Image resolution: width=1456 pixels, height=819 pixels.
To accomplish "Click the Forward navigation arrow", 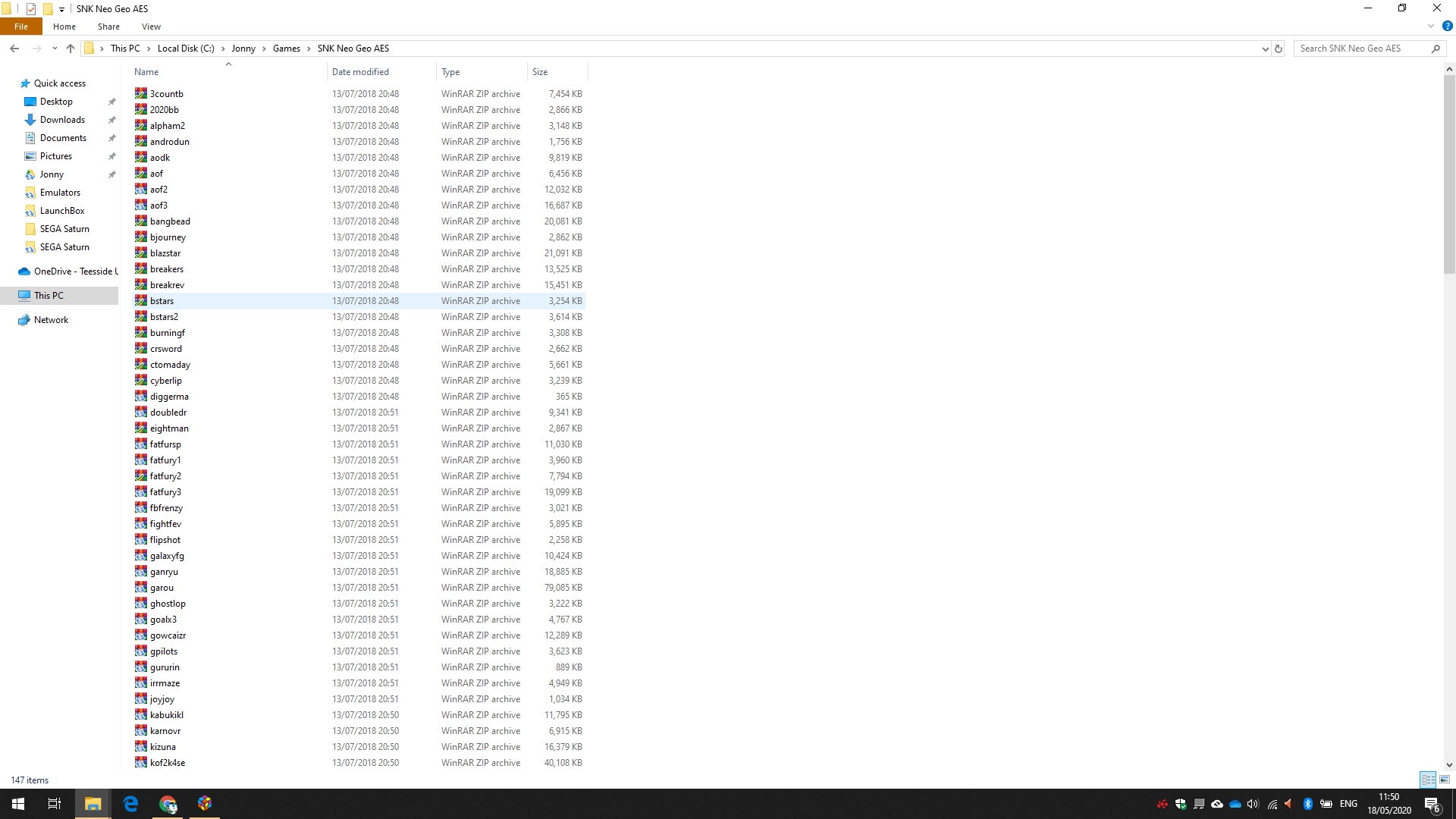I will click(x=36, y=49).
